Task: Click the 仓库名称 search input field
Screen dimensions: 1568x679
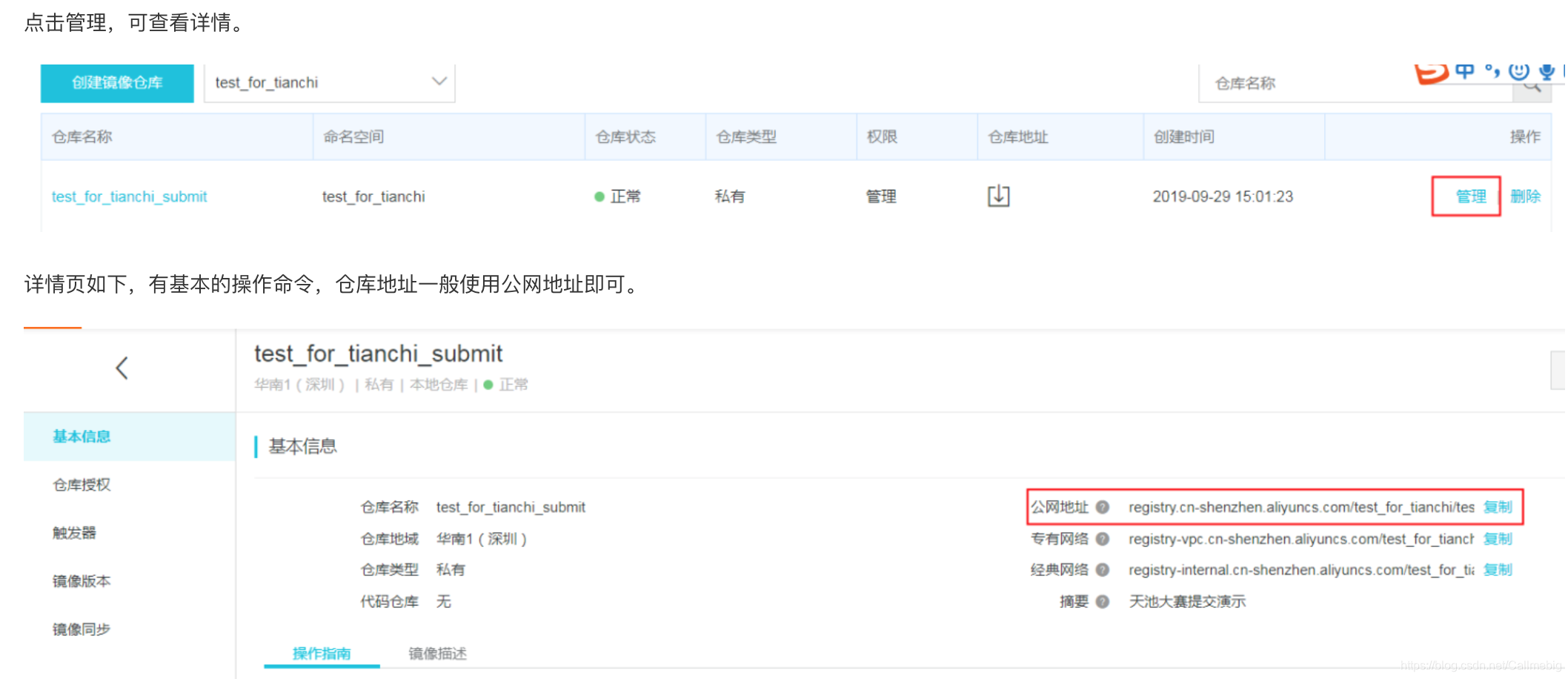Action: [x=1356, y=83]
